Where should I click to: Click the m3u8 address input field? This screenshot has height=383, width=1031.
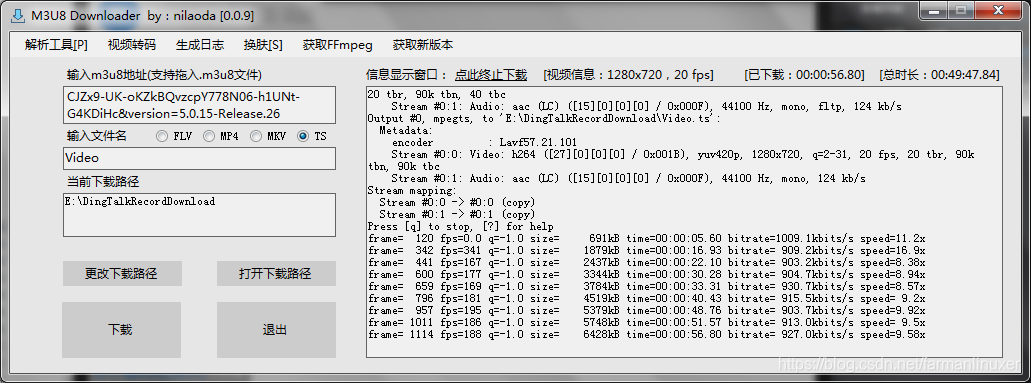click(199, 105)
